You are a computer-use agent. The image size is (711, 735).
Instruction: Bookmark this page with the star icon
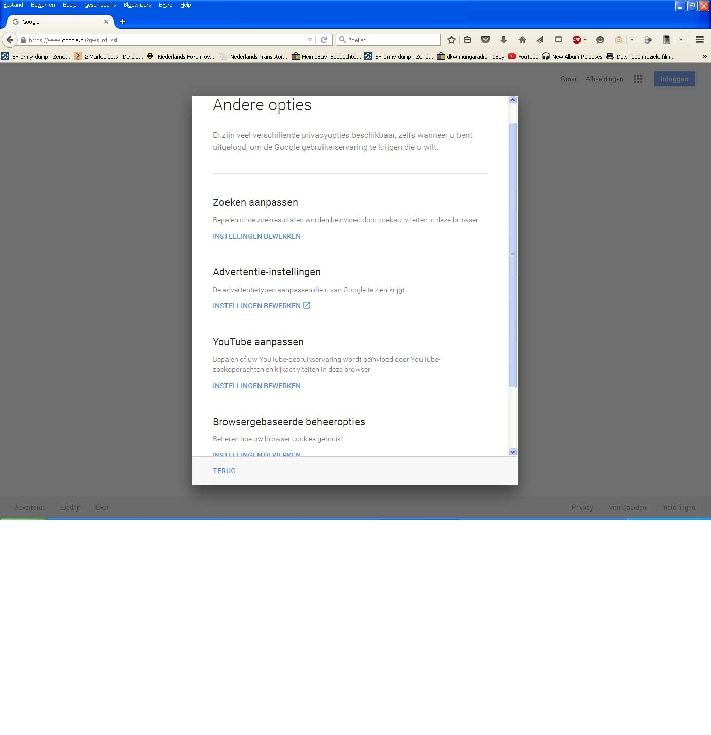pos(451,40)
